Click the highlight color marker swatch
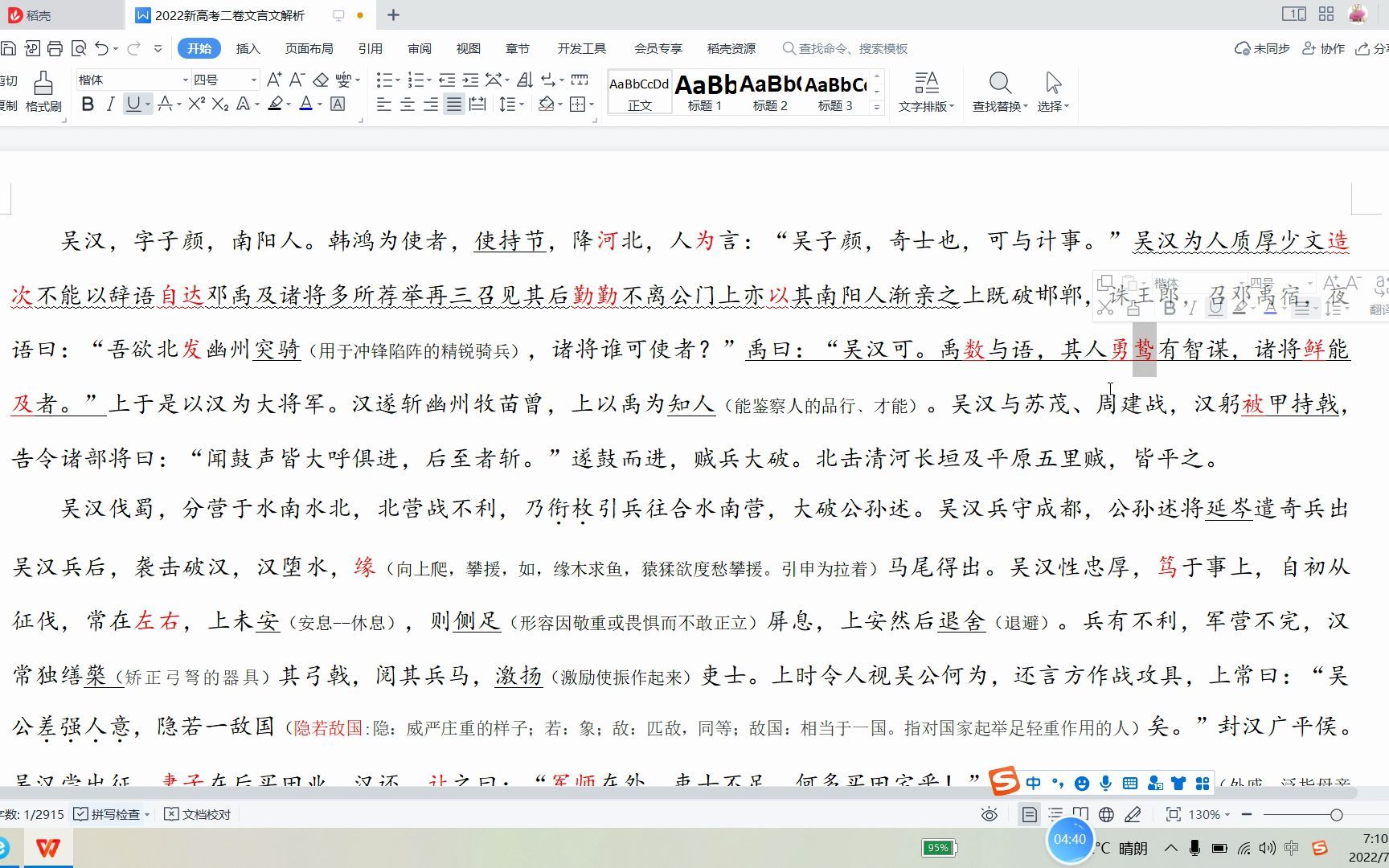 275,104
